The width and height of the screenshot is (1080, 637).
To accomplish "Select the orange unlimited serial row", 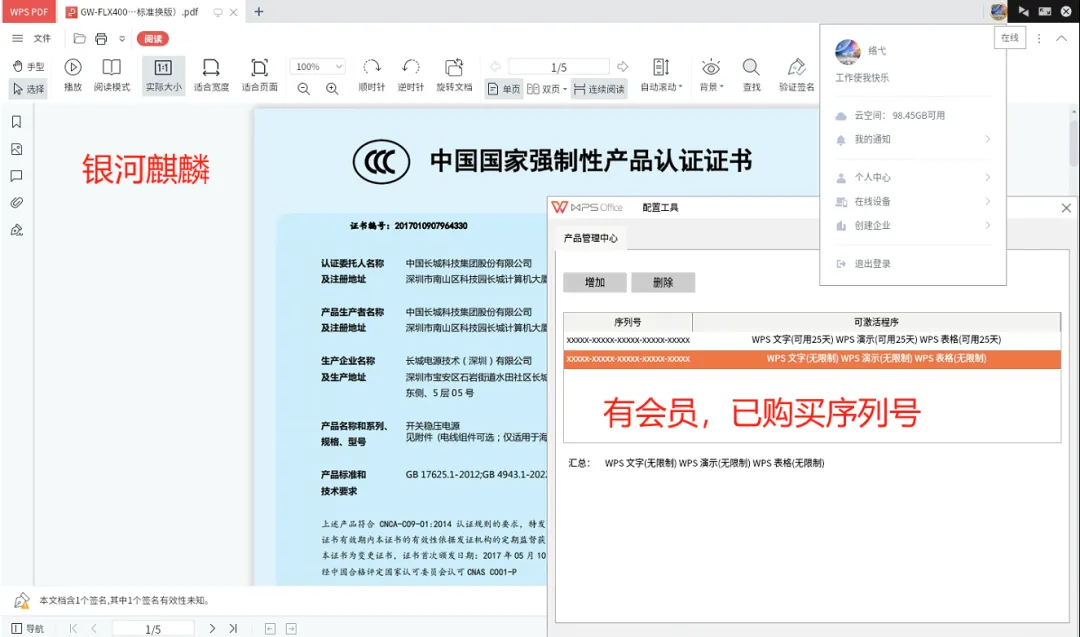I will (812, 359).
